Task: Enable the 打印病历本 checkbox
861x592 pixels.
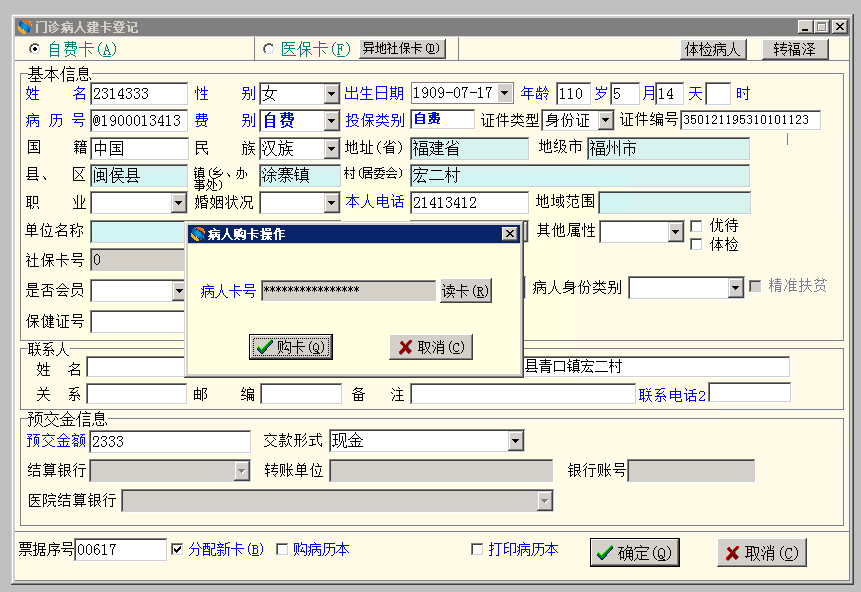Action: 477,549
